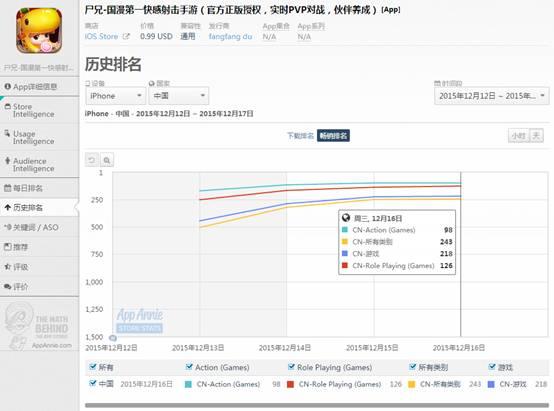Open 关键词 / ASO page

pyautogui.click(x=39, y=227)
